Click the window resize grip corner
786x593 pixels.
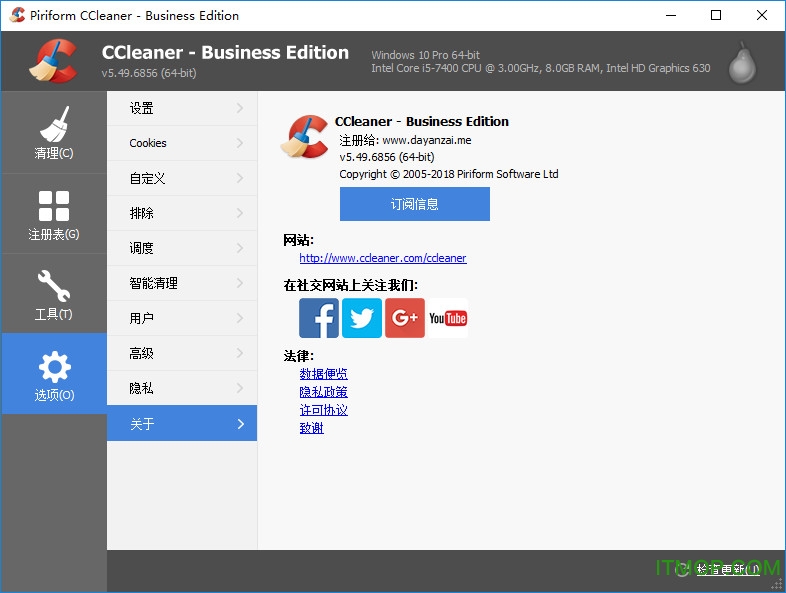click(776, 584)
